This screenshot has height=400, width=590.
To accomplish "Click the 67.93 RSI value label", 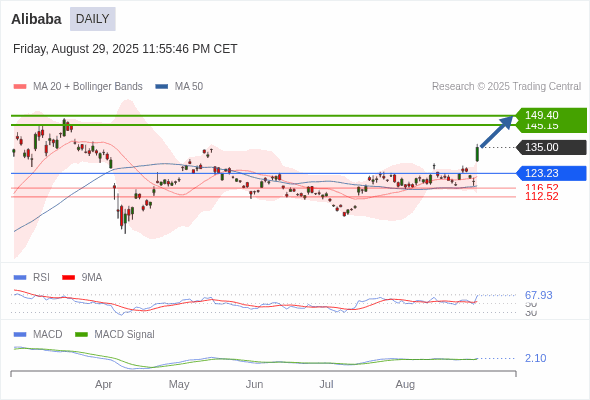I will pyautogui.click(x=538, y=295).
